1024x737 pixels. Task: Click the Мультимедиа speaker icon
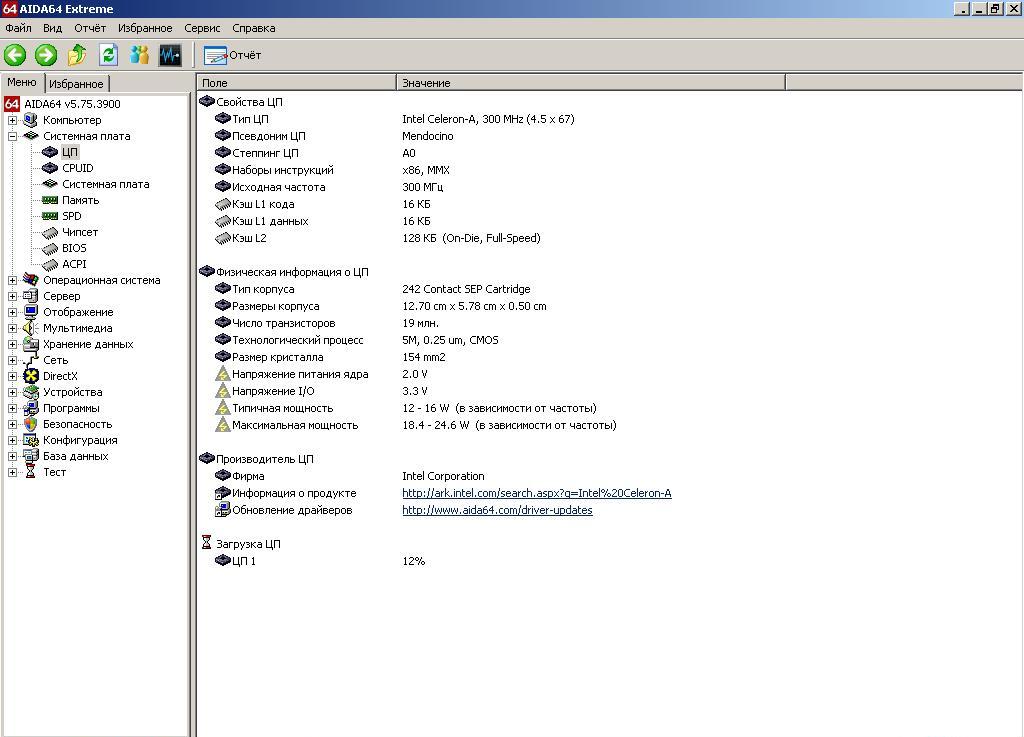coord(31,328)
